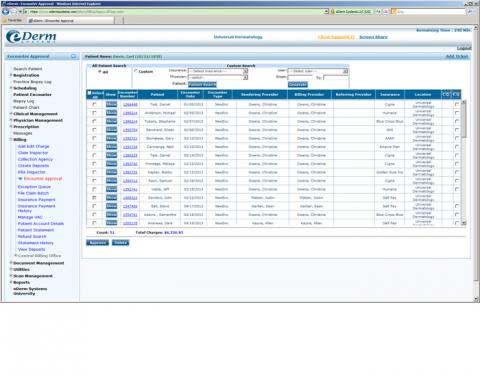Click the Delete button

click(120, 243)
